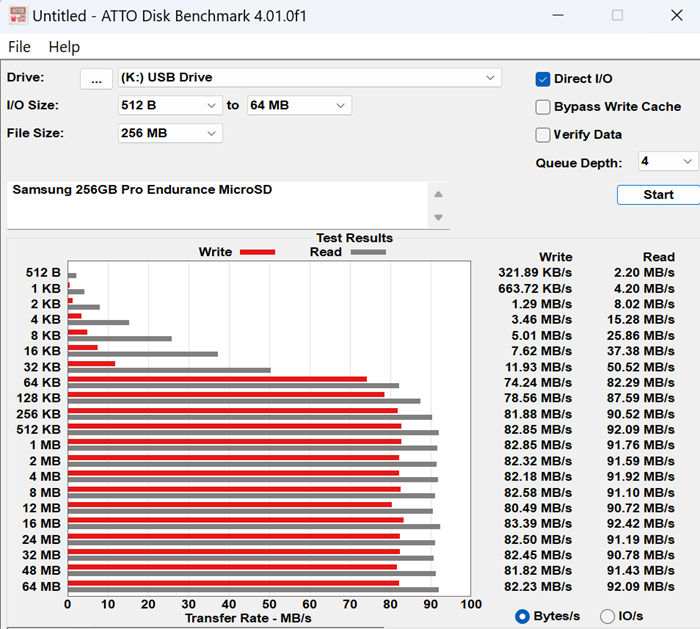Click the 64 KB chart row label

tap(42, 383)
